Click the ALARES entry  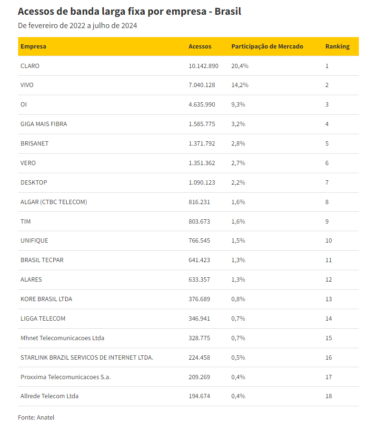pos(31,279)
